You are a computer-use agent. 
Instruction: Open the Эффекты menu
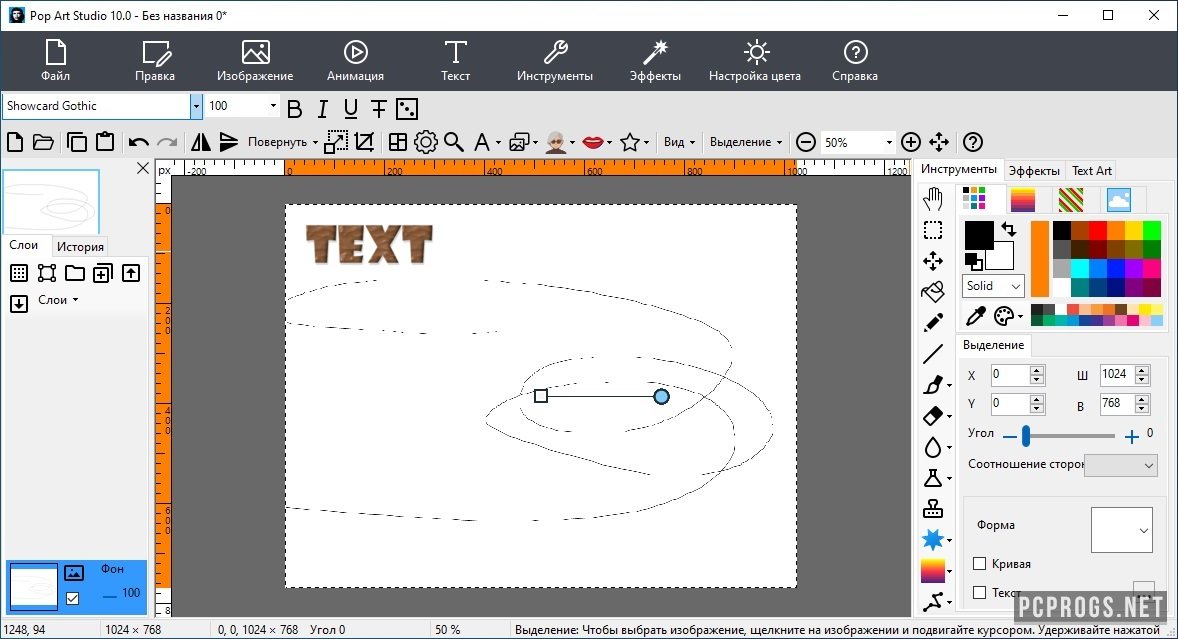tap(655, 60)
